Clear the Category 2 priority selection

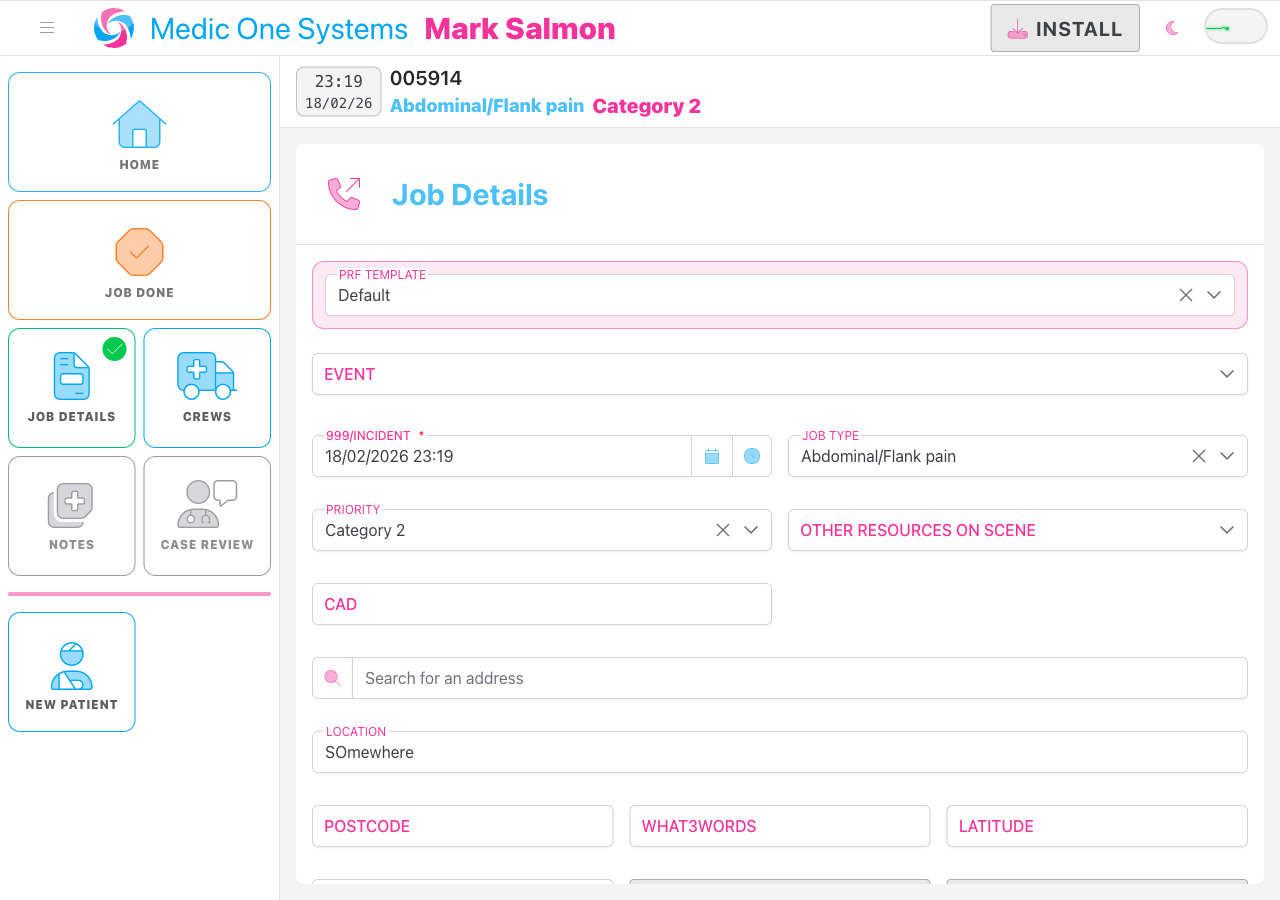coord(723,530)
